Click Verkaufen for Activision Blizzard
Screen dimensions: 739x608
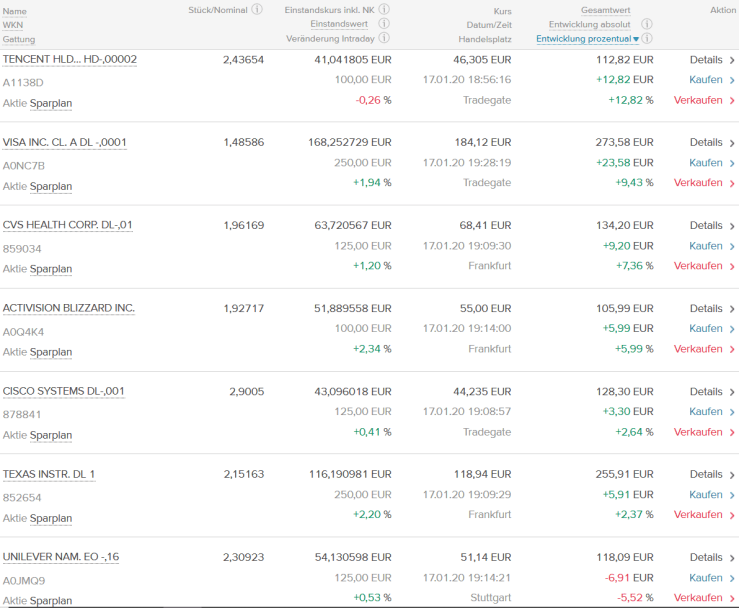pos(698,349)
